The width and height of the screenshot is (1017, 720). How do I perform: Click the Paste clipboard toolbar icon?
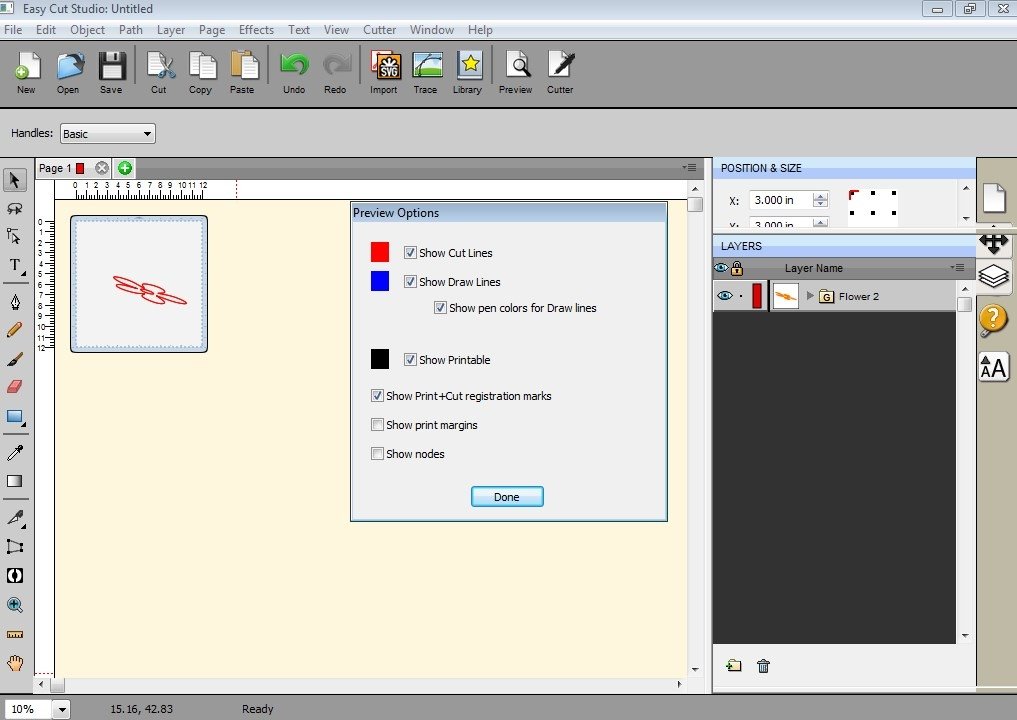243,67
